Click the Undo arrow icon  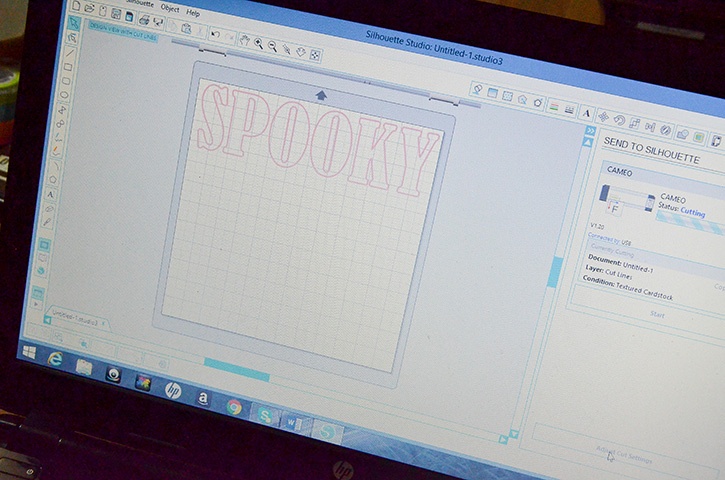[x=215, y=34]
